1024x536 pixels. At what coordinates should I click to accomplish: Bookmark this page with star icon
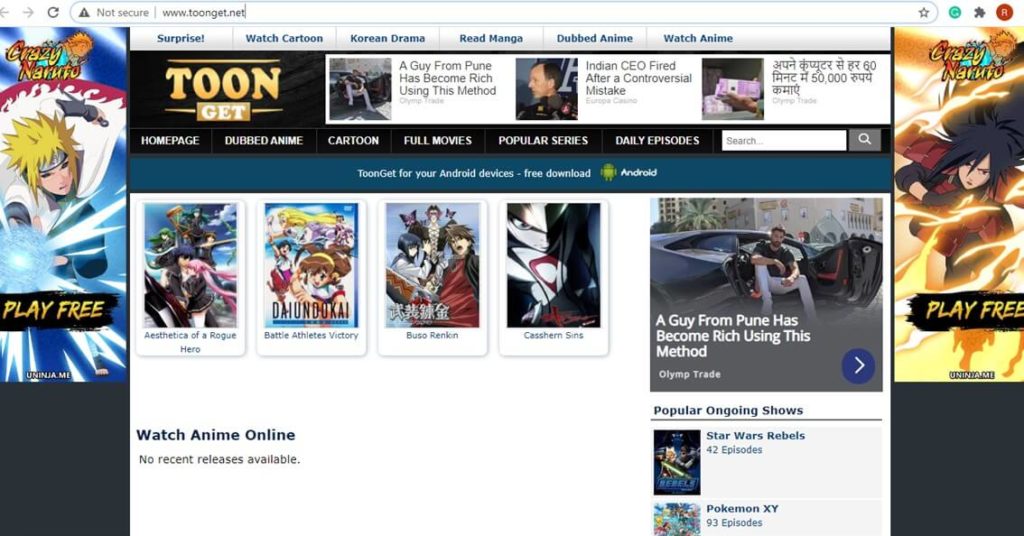[x=924, y=12]
